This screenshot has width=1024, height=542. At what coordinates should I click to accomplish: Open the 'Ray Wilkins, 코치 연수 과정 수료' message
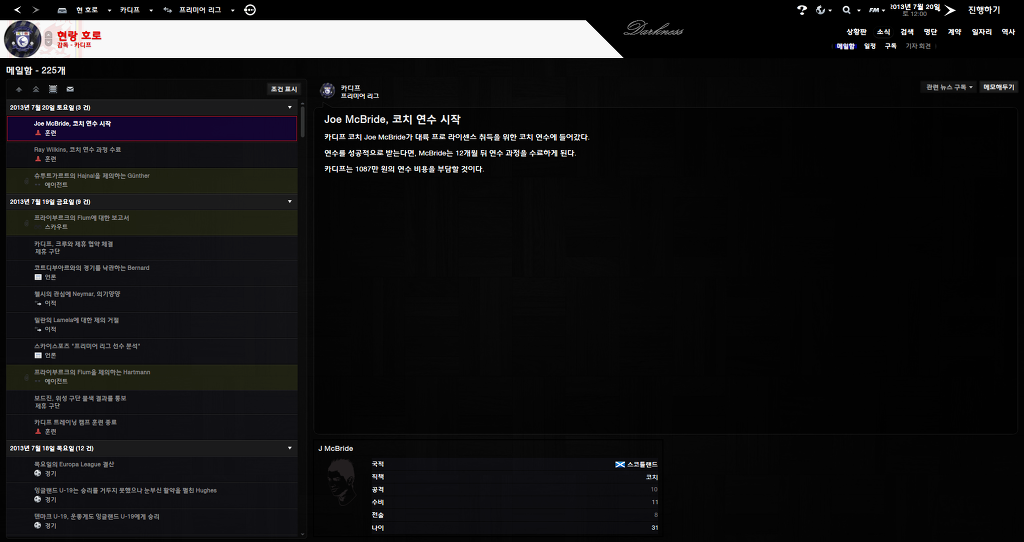(152, 153)
